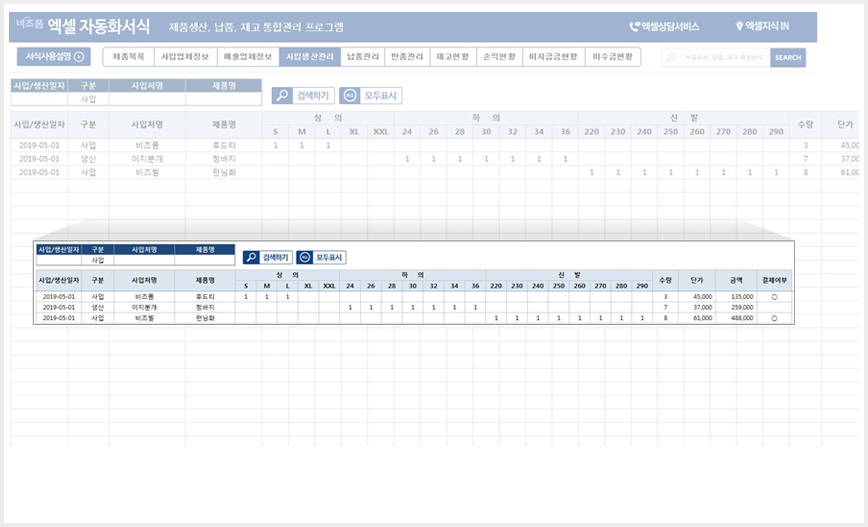The height and width of the screenshot is (527, 868).
Task: Click the 259,000 amount cell
Action: pos(736,307)
